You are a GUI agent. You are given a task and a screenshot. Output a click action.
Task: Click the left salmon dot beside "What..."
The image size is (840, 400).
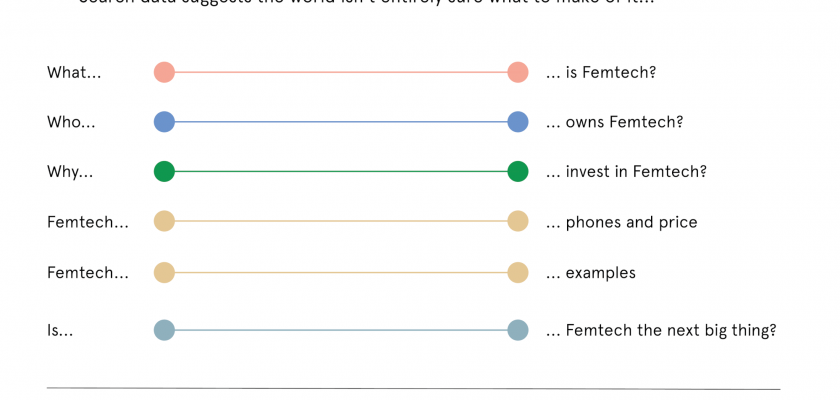tap(164, 72)
